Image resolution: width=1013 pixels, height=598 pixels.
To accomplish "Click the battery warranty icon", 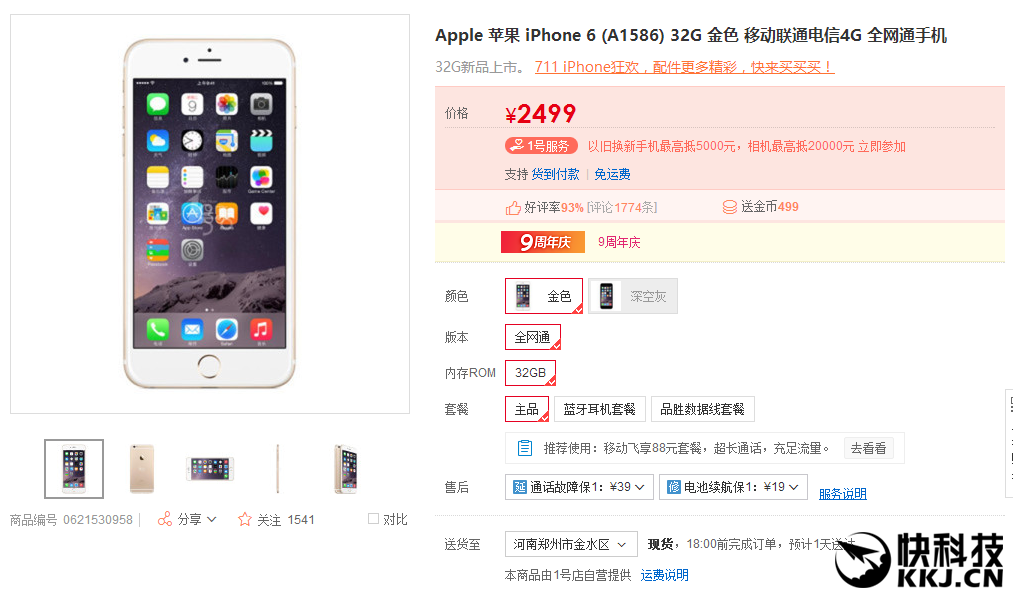I will [x=674, y=487].
